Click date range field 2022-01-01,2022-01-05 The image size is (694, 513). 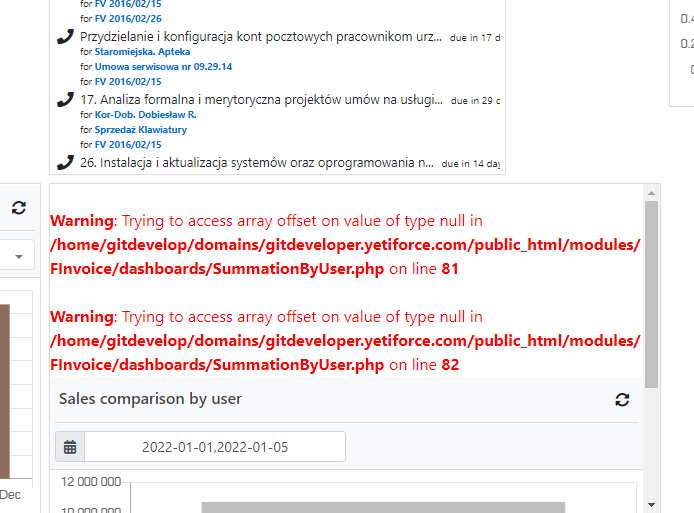click(215, 447)
